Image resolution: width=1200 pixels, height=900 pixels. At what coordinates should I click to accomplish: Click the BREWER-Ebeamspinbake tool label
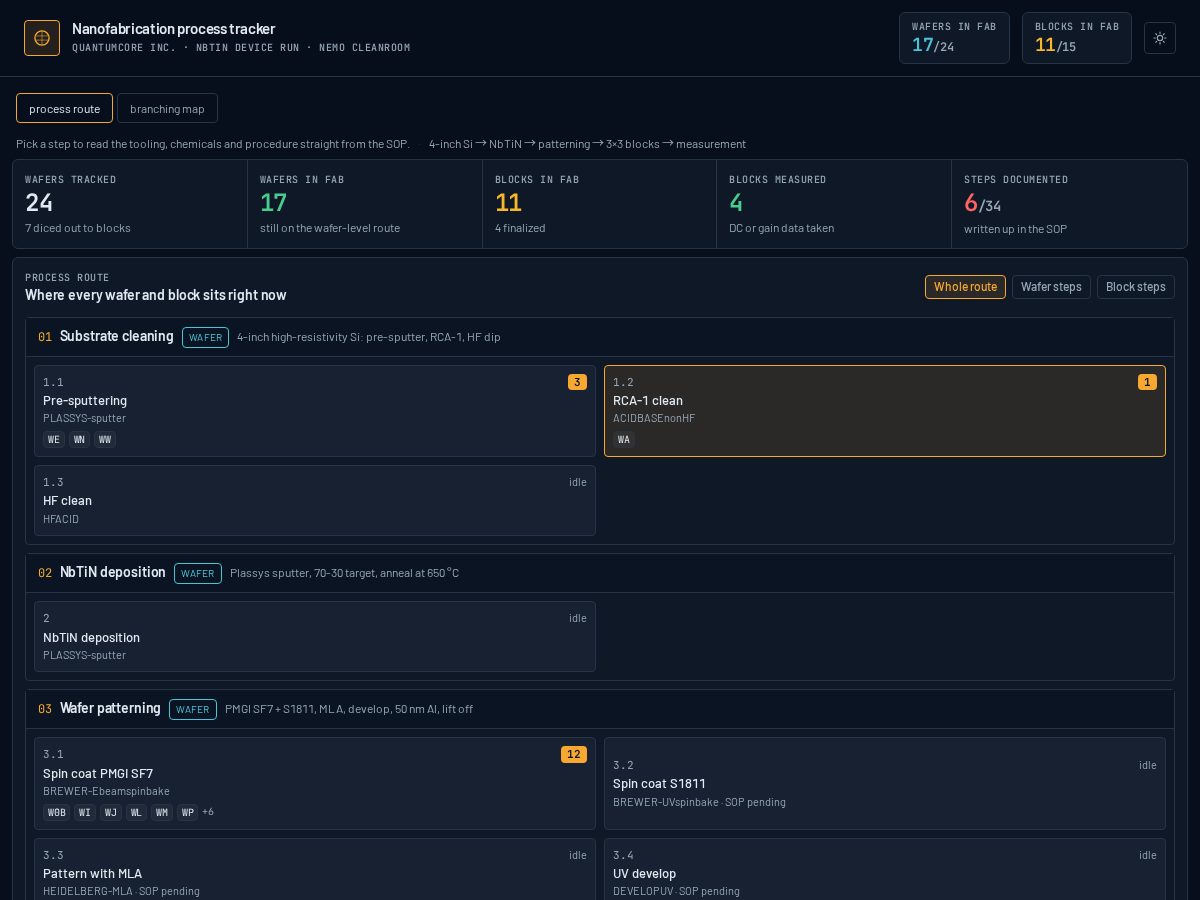click(x=106, y=791)
